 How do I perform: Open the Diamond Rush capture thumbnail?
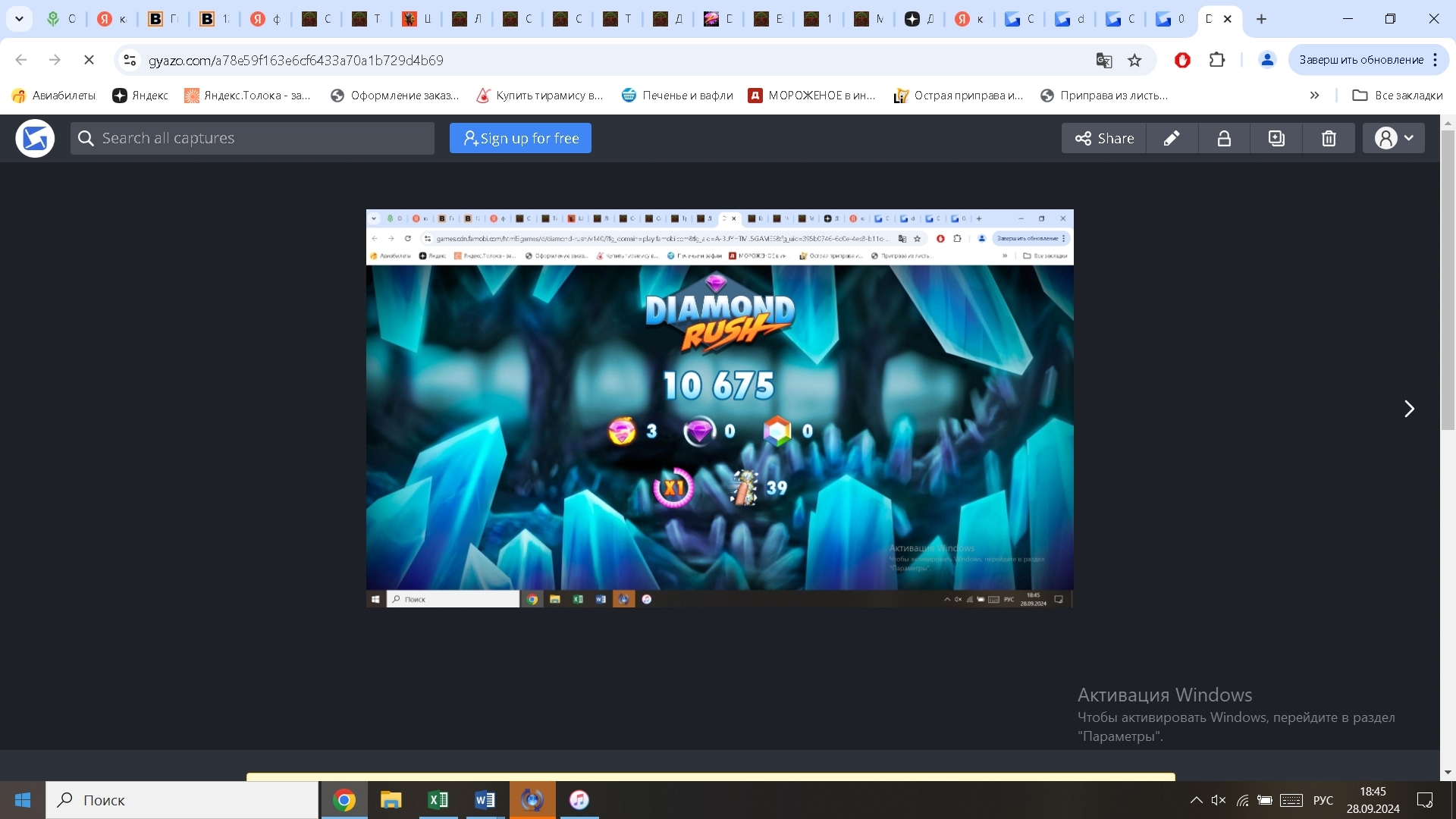[x=720, y=409]
